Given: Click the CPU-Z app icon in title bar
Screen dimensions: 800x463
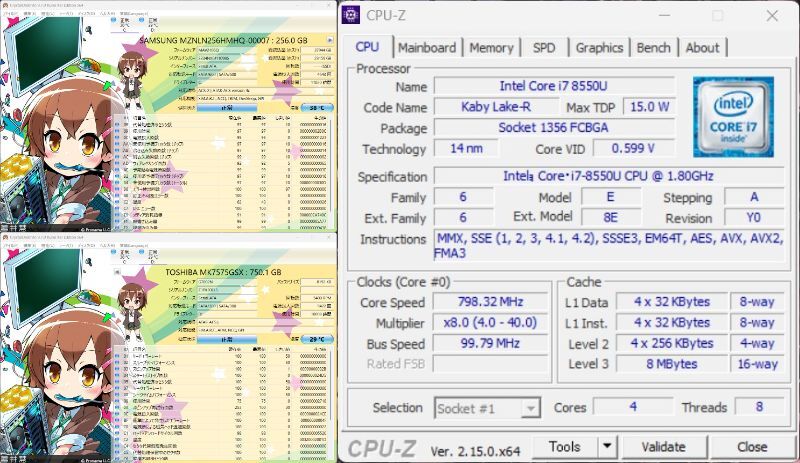Looking at the screenshot, I should point(351,15).
